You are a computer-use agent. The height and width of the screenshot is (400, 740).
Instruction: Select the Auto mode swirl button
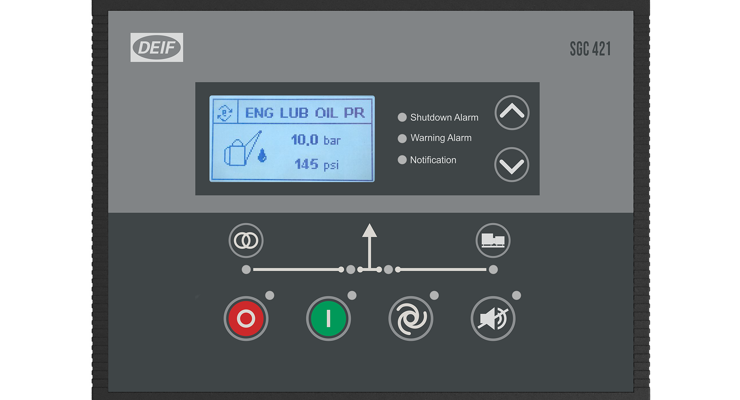click(410, 320)
